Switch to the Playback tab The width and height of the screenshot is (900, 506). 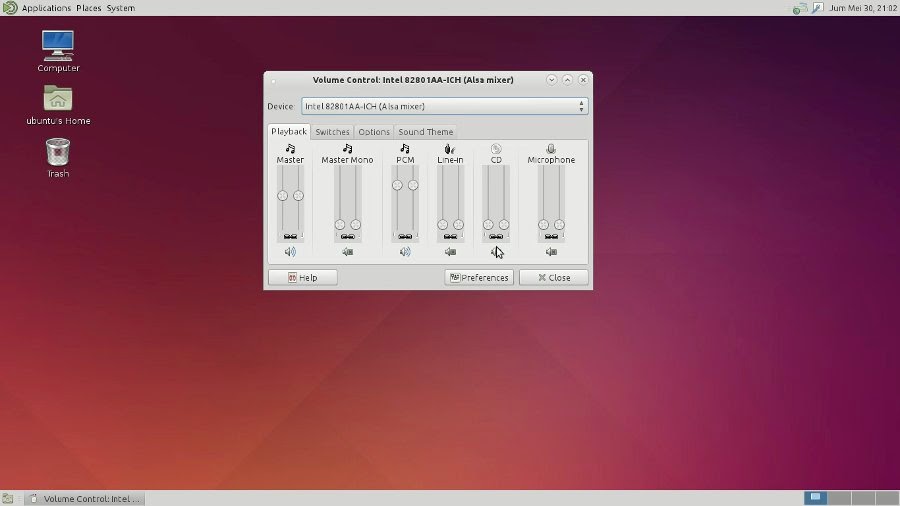tap(289, 131)
